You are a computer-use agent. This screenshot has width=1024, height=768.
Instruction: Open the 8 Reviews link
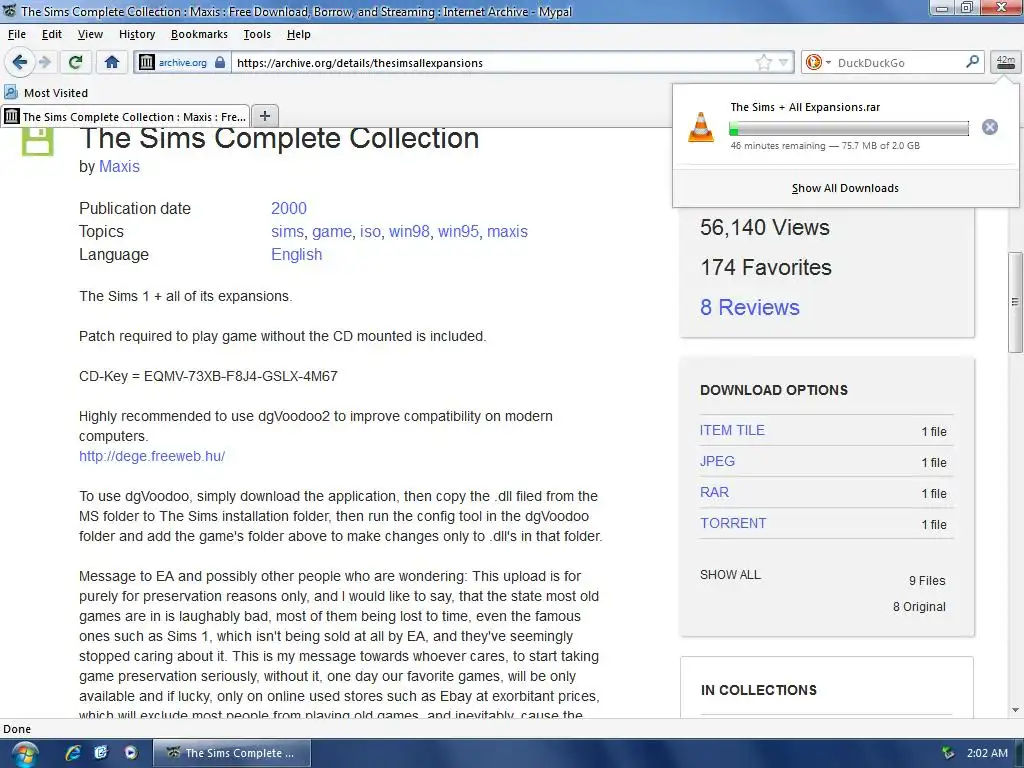(x=750, y=307)
